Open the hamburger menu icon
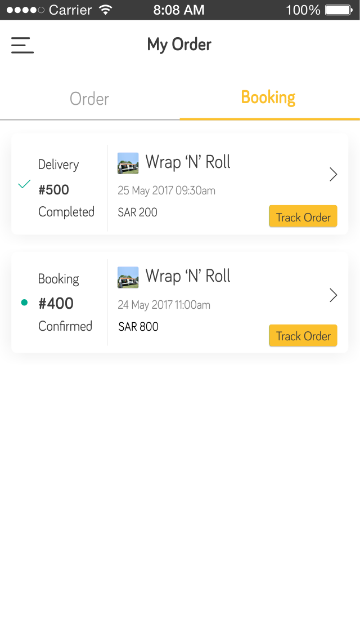Image resolution: width=360 pixels, height=640 pixels. (x=22, y=44)
